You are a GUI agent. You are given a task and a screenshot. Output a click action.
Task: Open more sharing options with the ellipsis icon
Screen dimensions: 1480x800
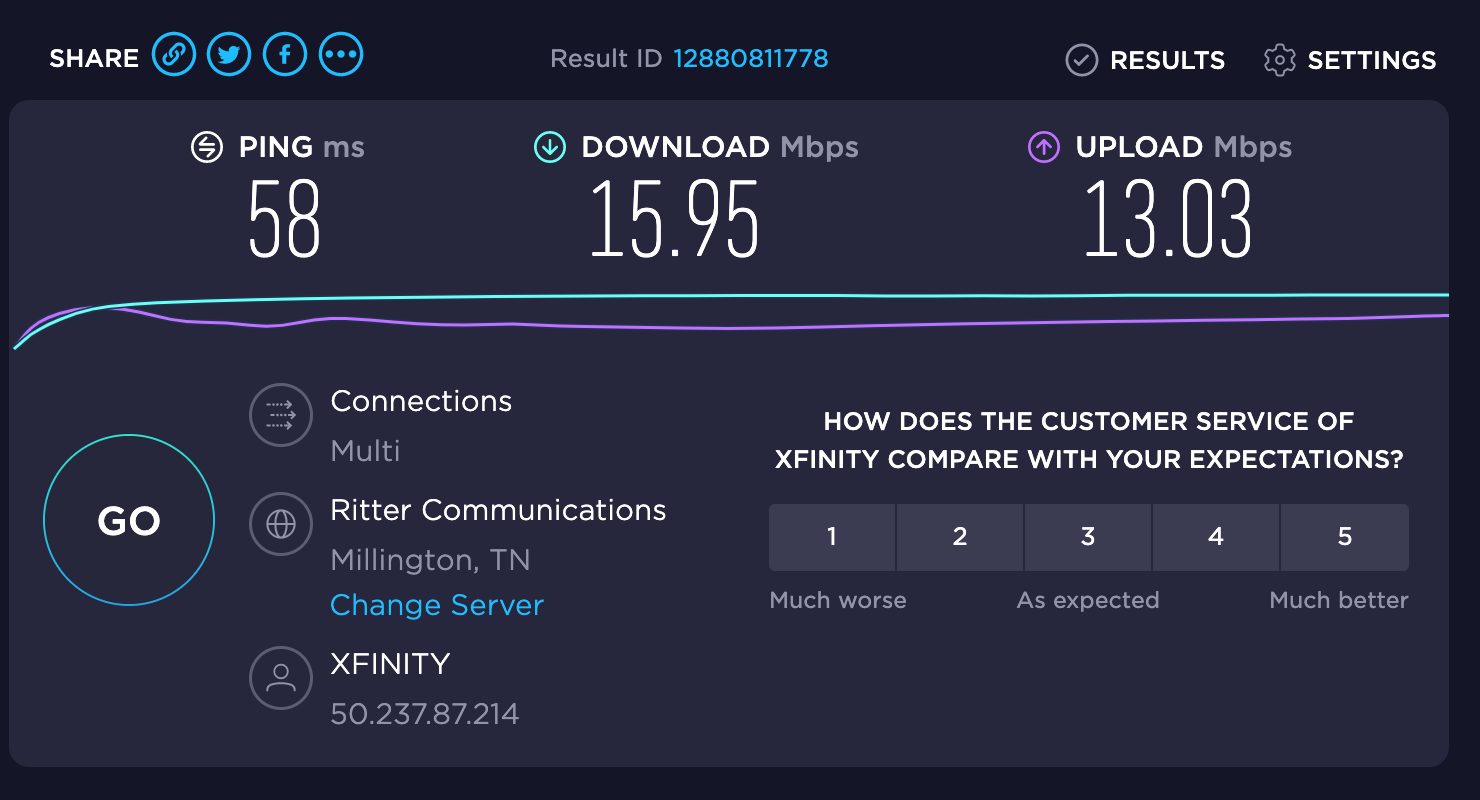coord(341,54)
